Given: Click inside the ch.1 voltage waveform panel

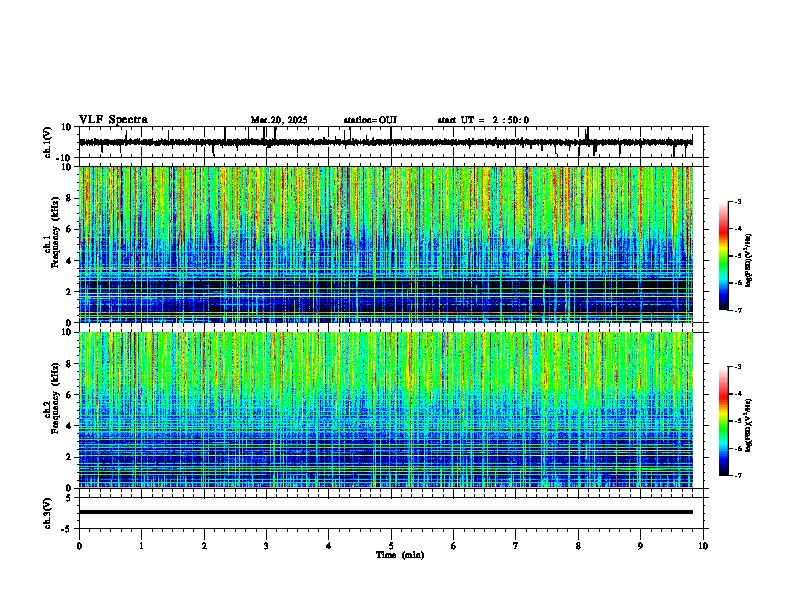Looking at the screenshot, I should click(x=393, y=142).
